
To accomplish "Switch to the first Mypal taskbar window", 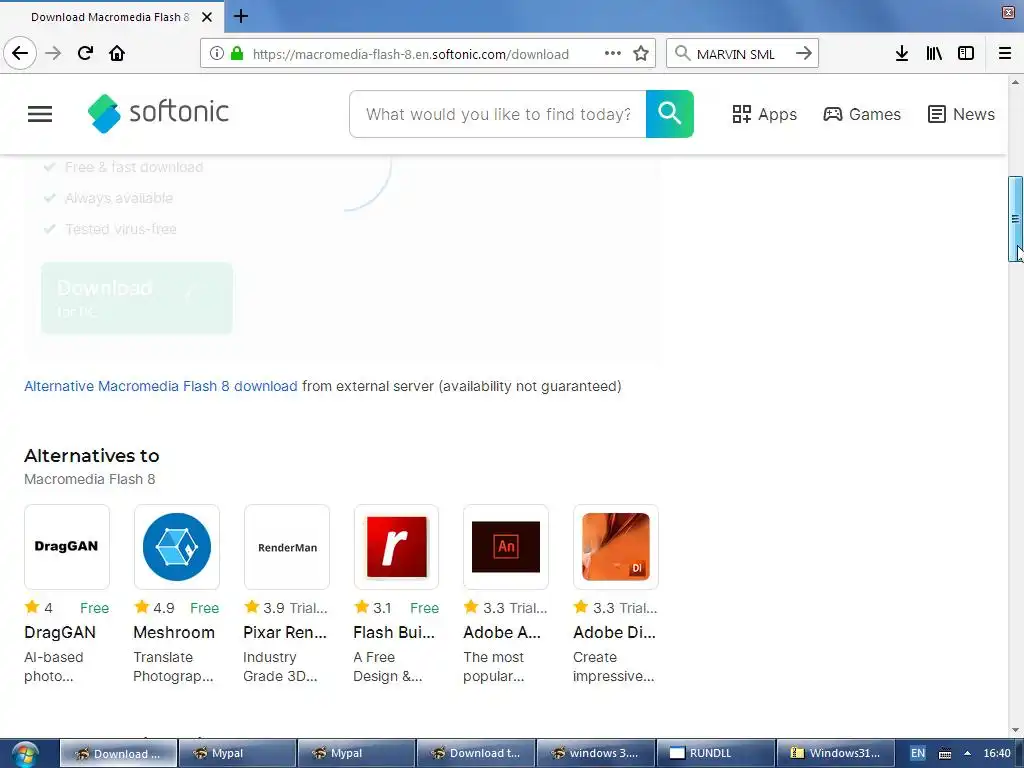I will (x=237, y=753).
